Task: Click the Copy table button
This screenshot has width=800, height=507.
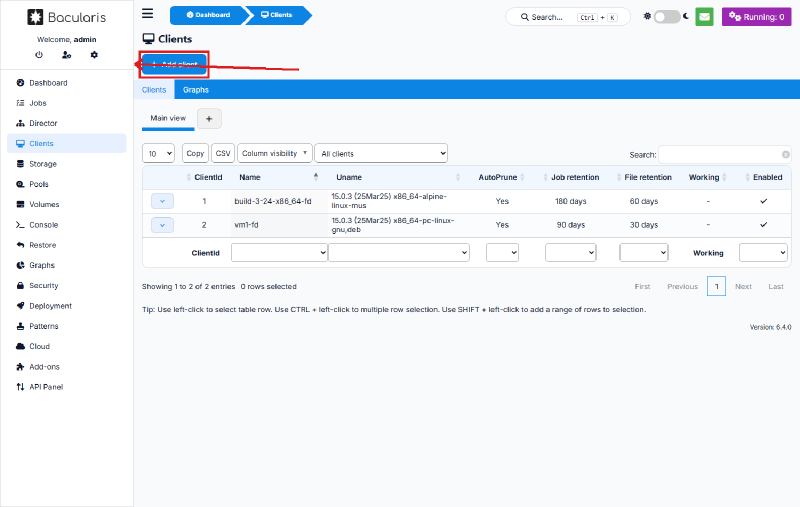Action: point(195,154)
